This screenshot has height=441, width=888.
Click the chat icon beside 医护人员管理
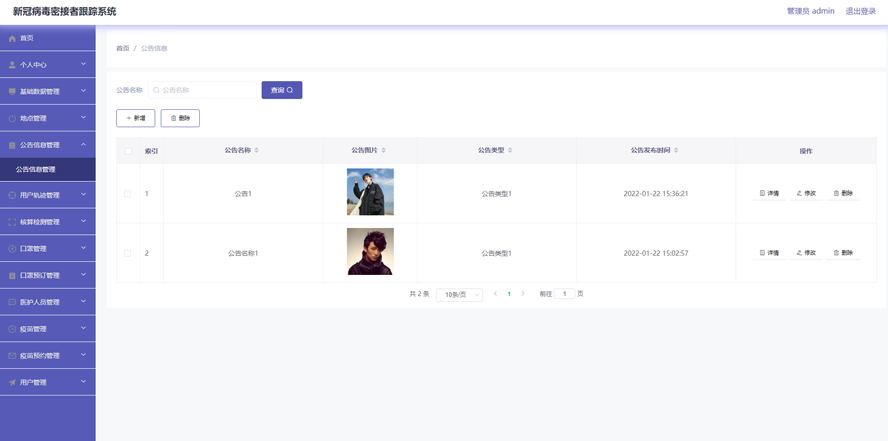(12, 302)
